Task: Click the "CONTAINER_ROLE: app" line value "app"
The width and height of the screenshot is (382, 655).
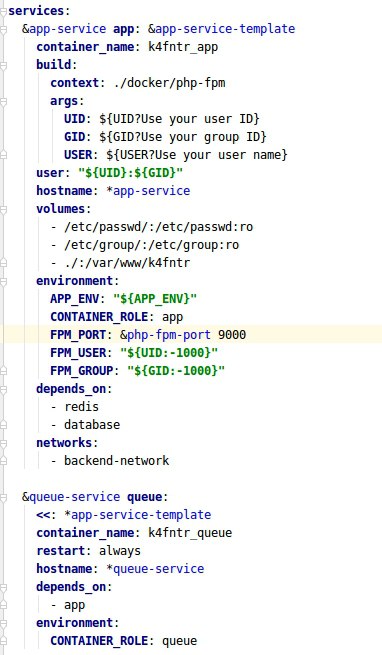Action: [173, 317]
